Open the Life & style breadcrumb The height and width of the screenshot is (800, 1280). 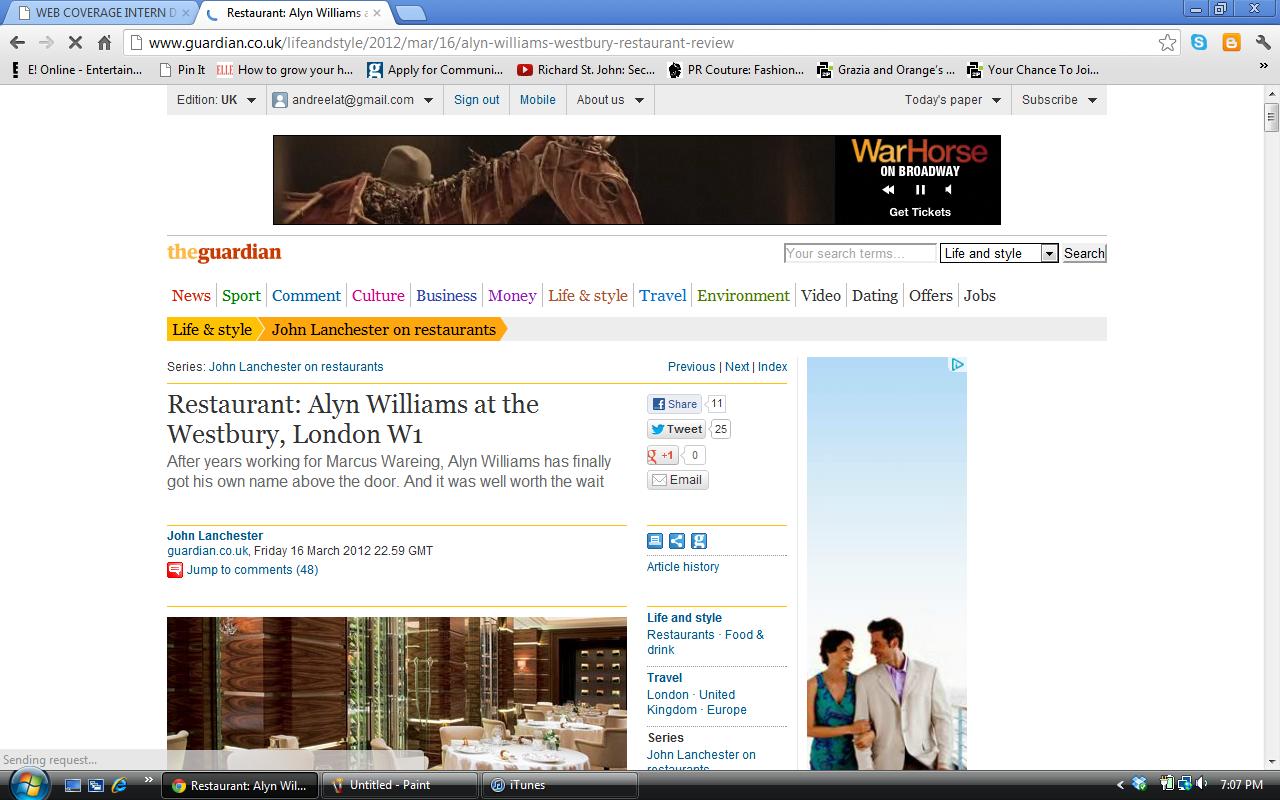[212, 329]
